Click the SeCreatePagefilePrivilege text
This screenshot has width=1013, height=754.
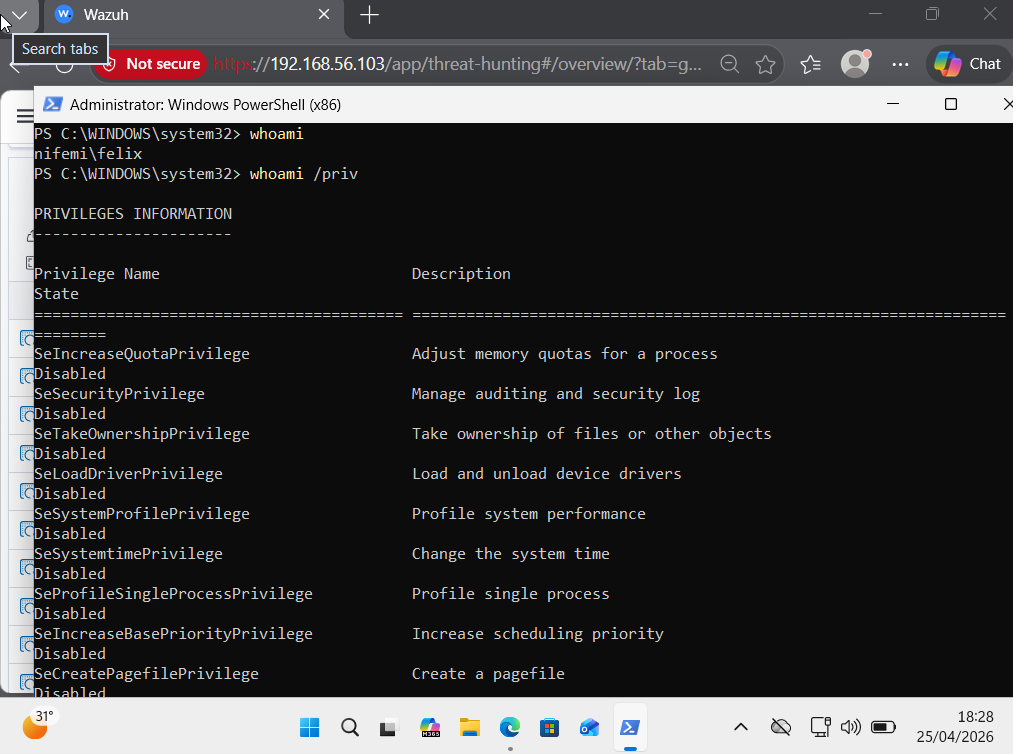point(146,674)
